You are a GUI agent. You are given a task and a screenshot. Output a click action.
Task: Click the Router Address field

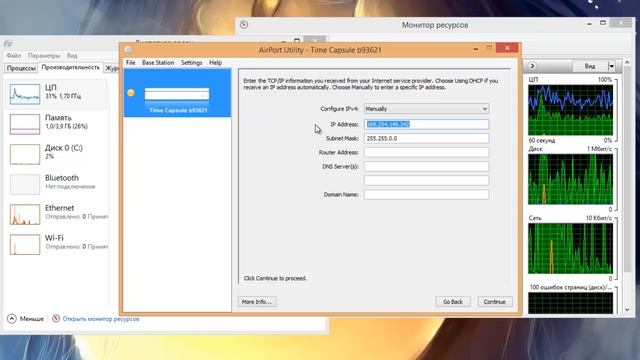tap(427, 152)
